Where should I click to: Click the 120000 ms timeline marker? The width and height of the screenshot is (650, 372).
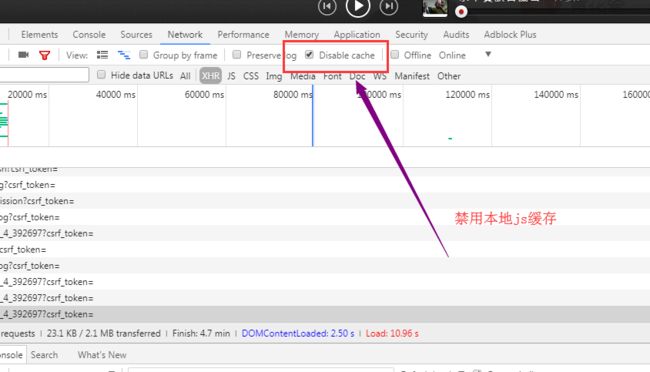click(468, 95)
